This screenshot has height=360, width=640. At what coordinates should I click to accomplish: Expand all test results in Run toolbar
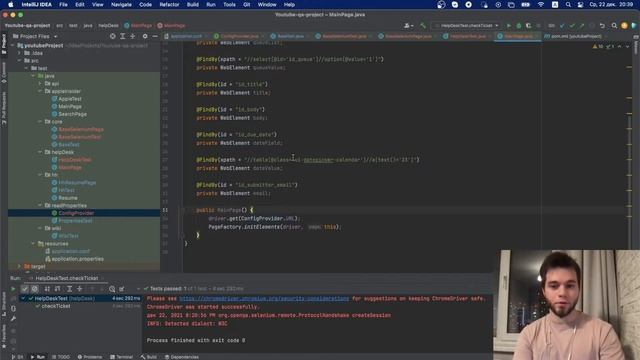tap(69, 289)
